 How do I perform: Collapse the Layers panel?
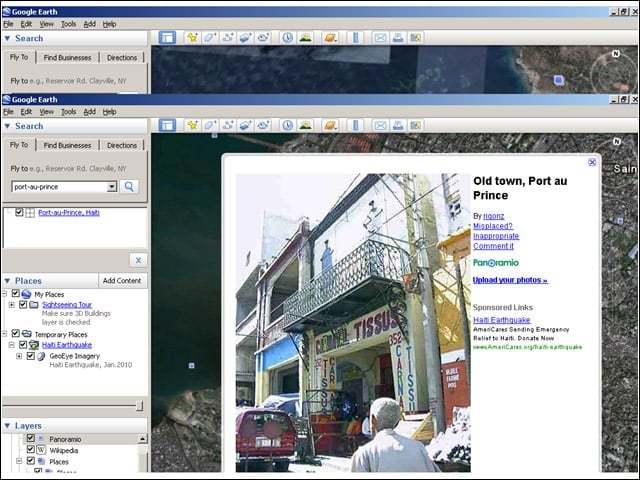pyautogui.click(x=7, y=426)
